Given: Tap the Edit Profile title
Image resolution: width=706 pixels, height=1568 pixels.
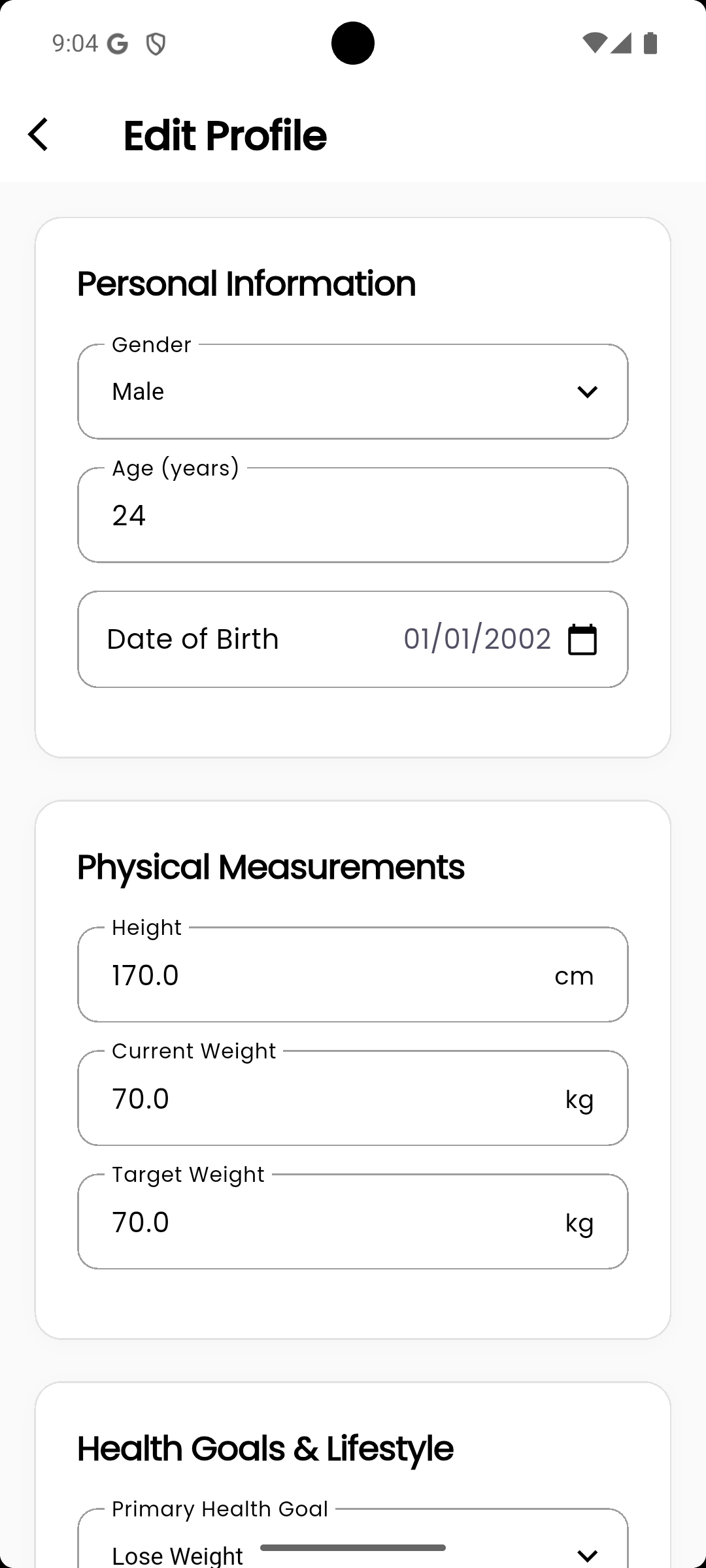Looking at the screenshot, I should [225, 135].
